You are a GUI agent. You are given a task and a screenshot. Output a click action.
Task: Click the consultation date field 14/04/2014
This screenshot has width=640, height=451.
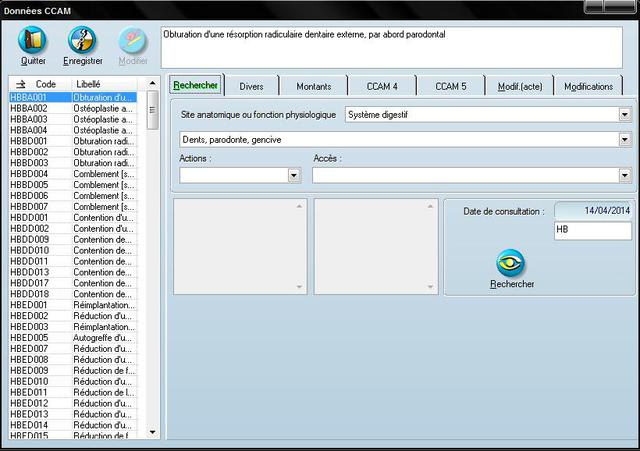tap(592, 211)
